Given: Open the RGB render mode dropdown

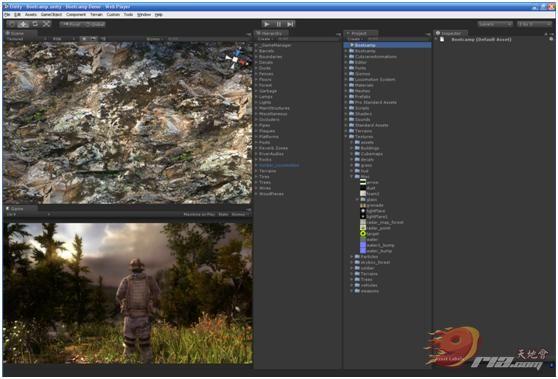Looking at the screenshot, I should 64,39.
